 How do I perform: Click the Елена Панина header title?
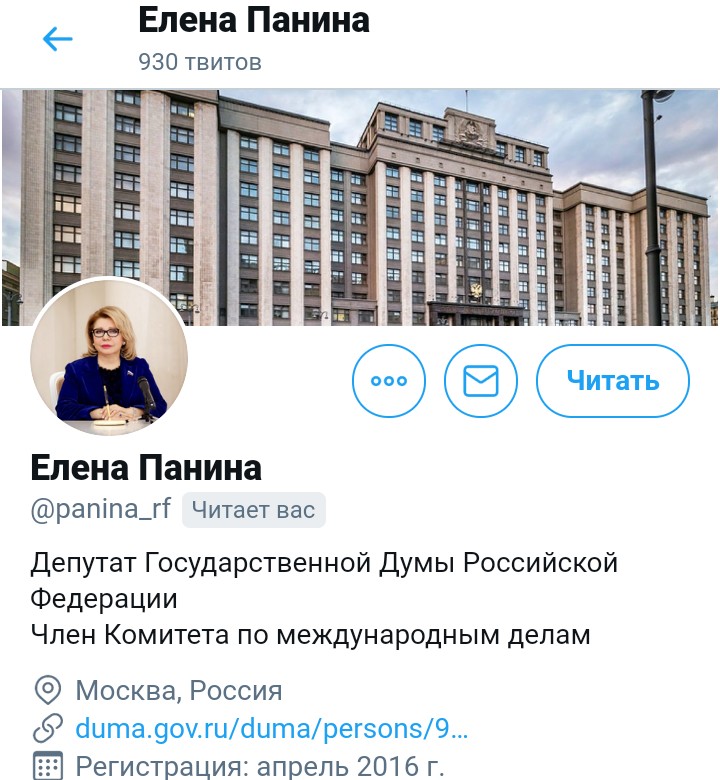(254, 21)
